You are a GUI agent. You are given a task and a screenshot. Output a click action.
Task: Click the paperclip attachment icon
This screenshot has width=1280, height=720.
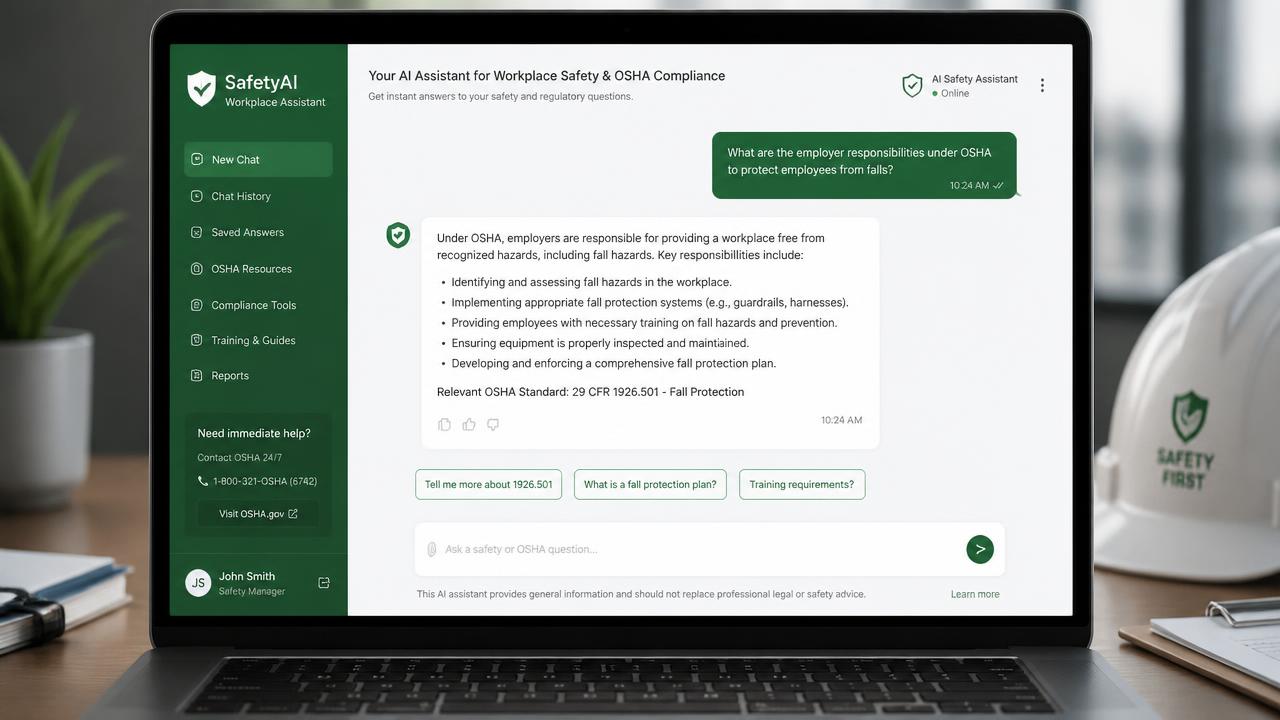pos(432,549)
